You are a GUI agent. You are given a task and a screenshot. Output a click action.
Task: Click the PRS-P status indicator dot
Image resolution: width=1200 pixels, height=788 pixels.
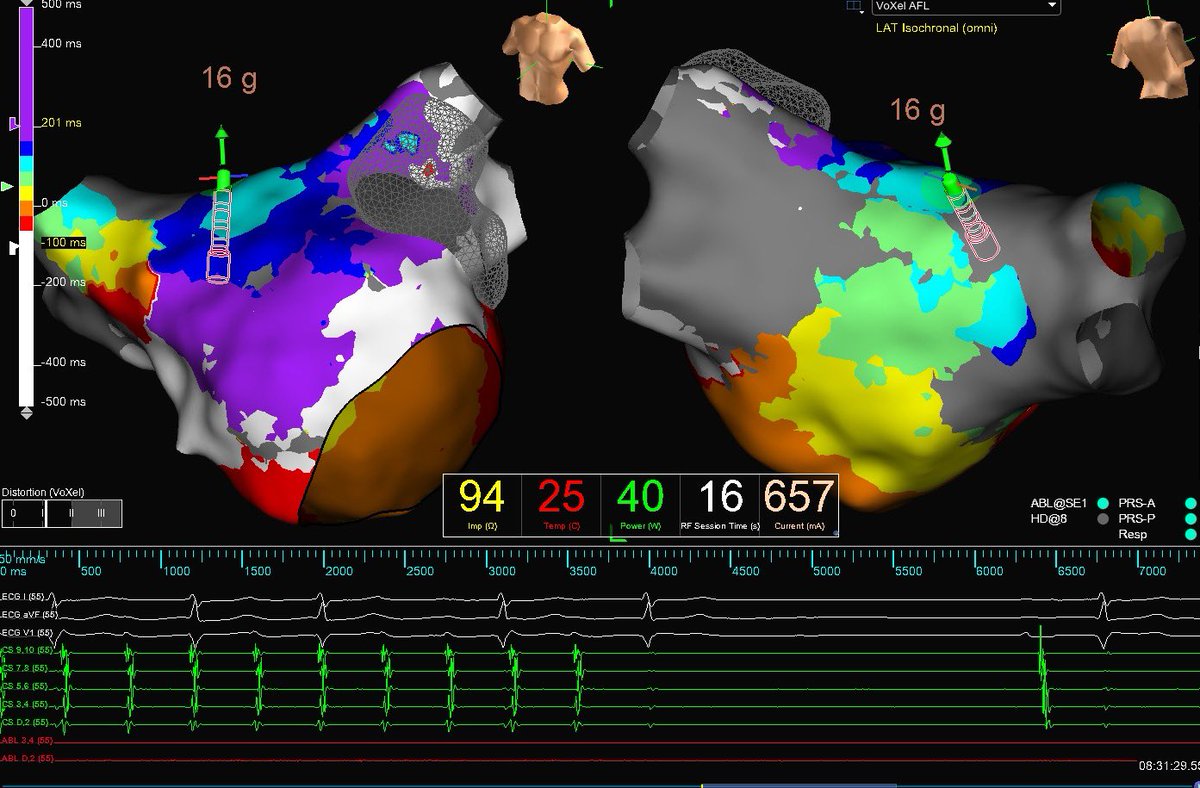(1191, 519)
